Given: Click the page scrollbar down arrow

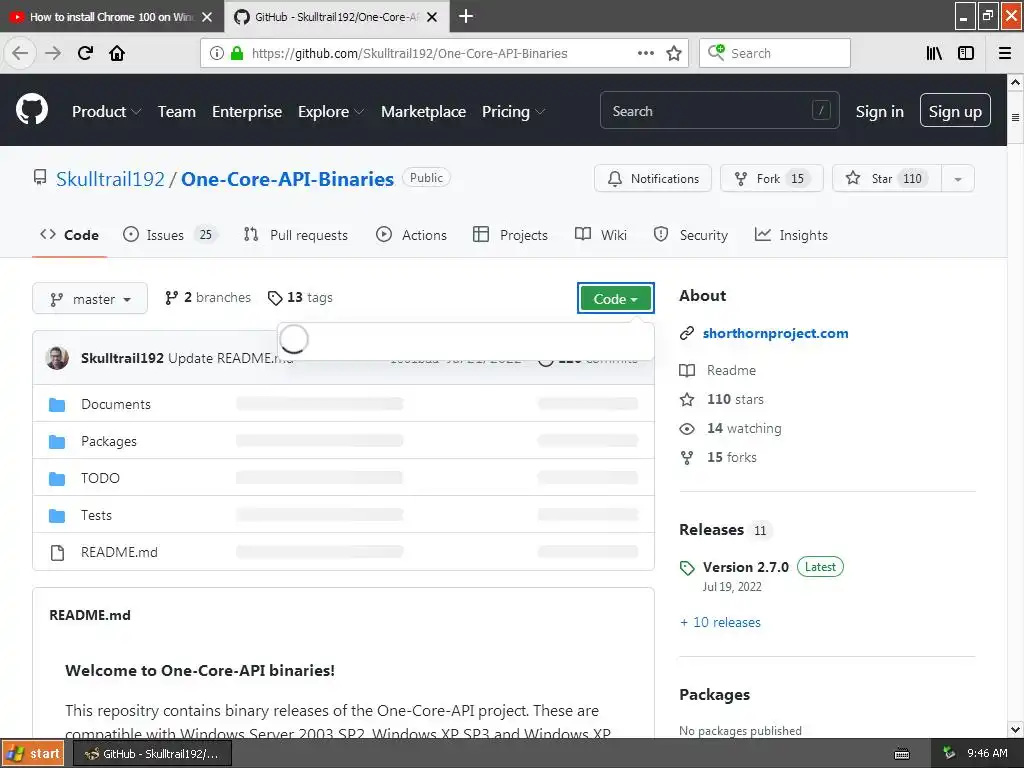Looking at the screenshot, I should pos(1015,729).
